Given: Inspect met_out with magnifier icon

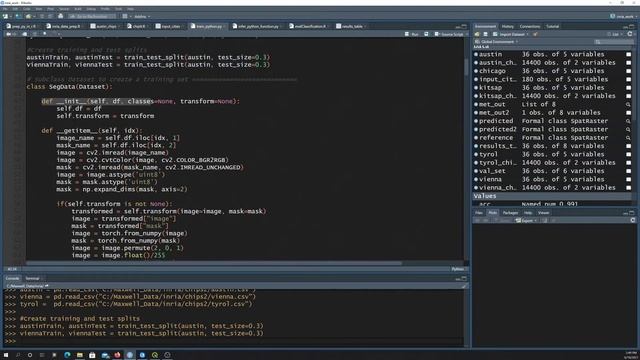Looking at the screenshot, I should pos(629,104).
